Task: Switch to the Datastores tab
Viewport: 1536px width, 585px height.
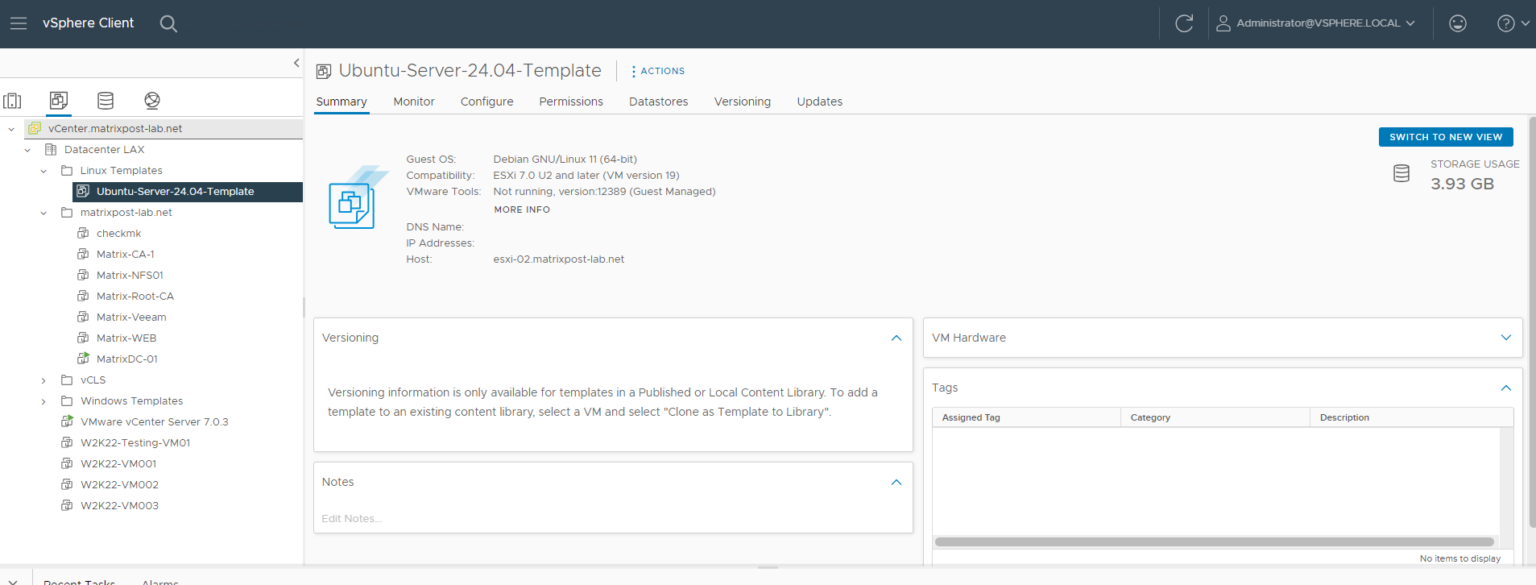Action: point(658,101)
